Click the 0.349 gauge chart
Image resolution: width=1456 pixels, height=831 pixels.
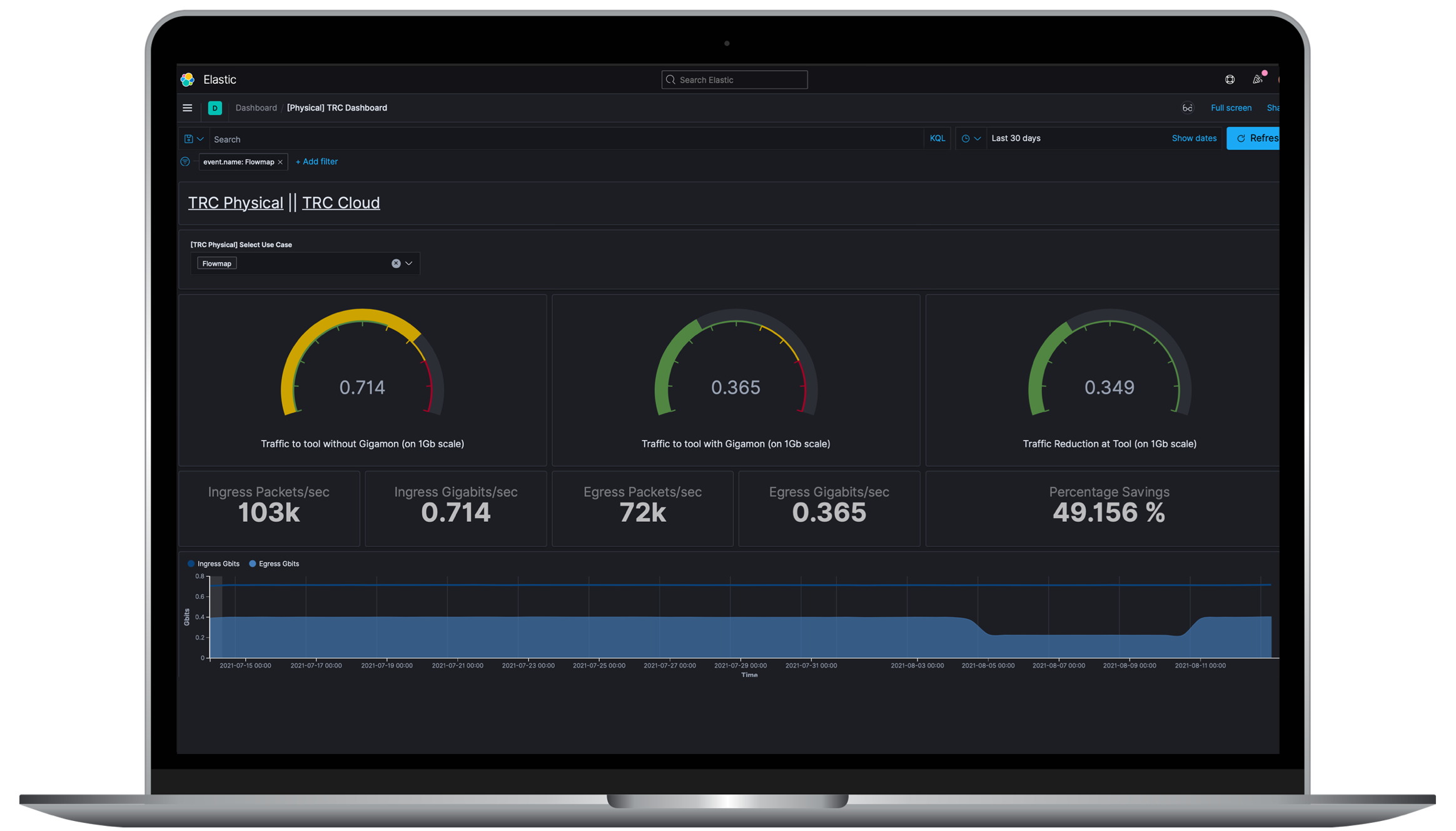[x=1110, y=363]
